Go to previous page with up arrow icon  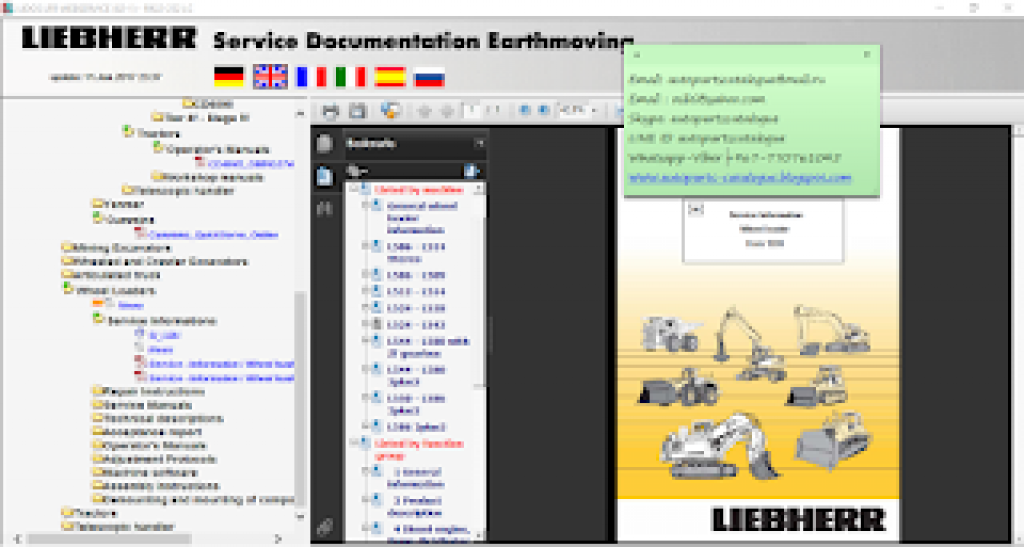[x=424, y=112]
